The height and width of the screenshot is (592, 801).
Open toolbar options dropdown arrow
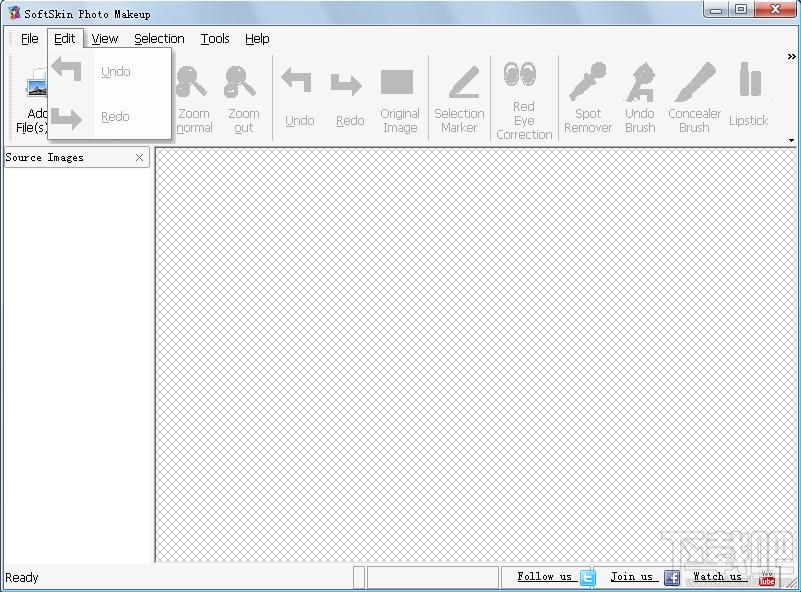[791, 140]
